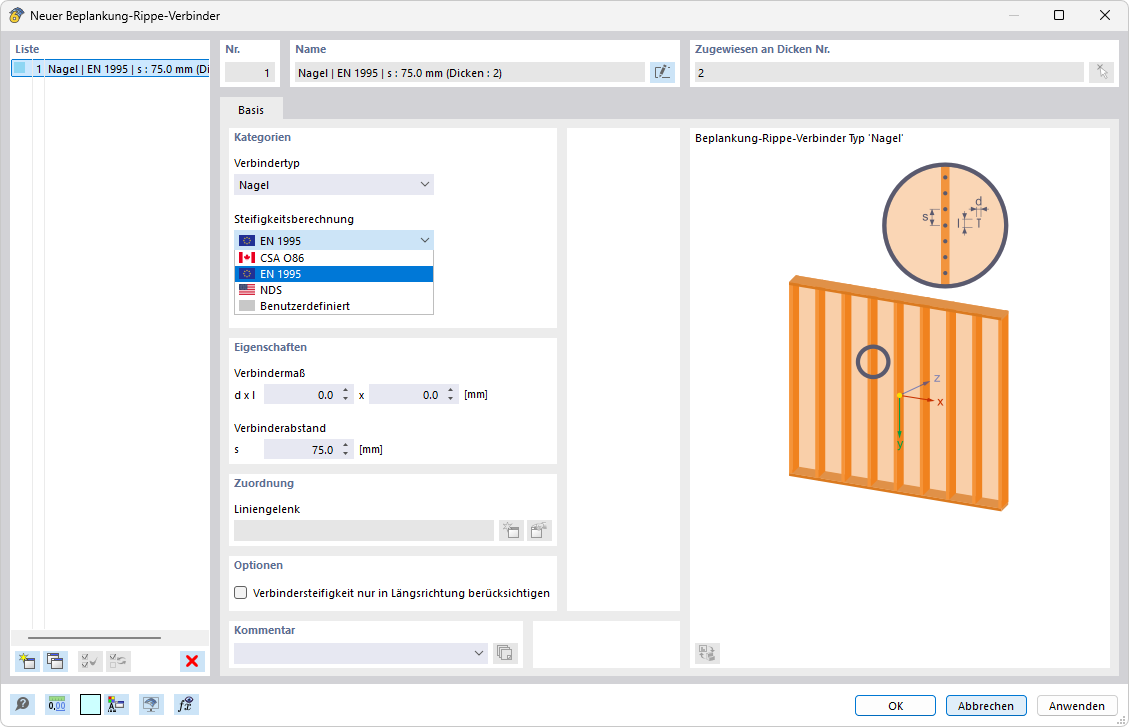Click the select Liniengelenk graphically icon
This screenshot has height=727, width=1129.
[x=539, y=530]
